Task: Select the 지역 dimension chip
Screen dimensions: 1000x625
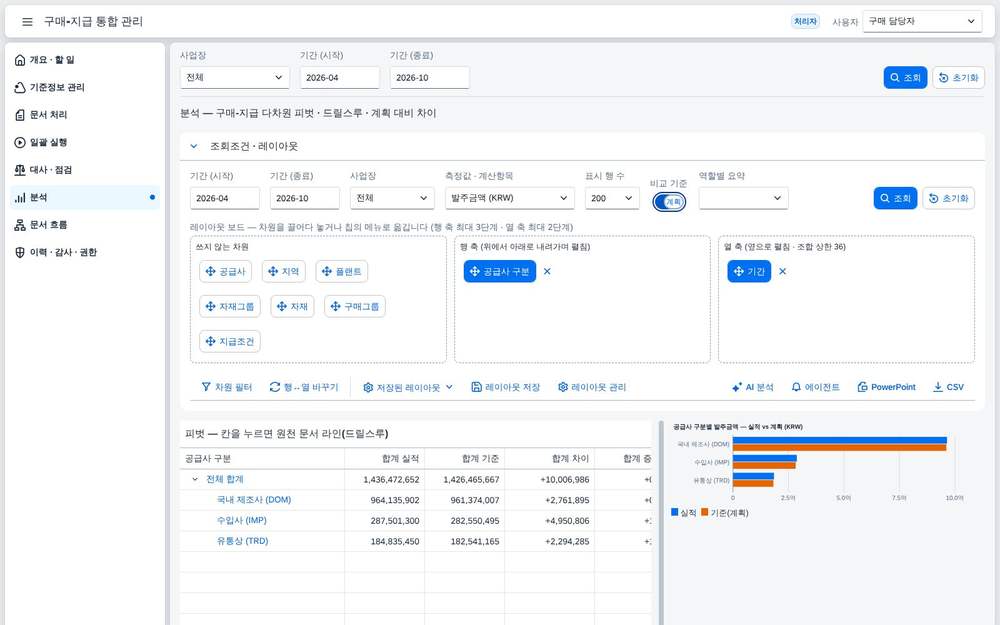Action: [284, 272]
